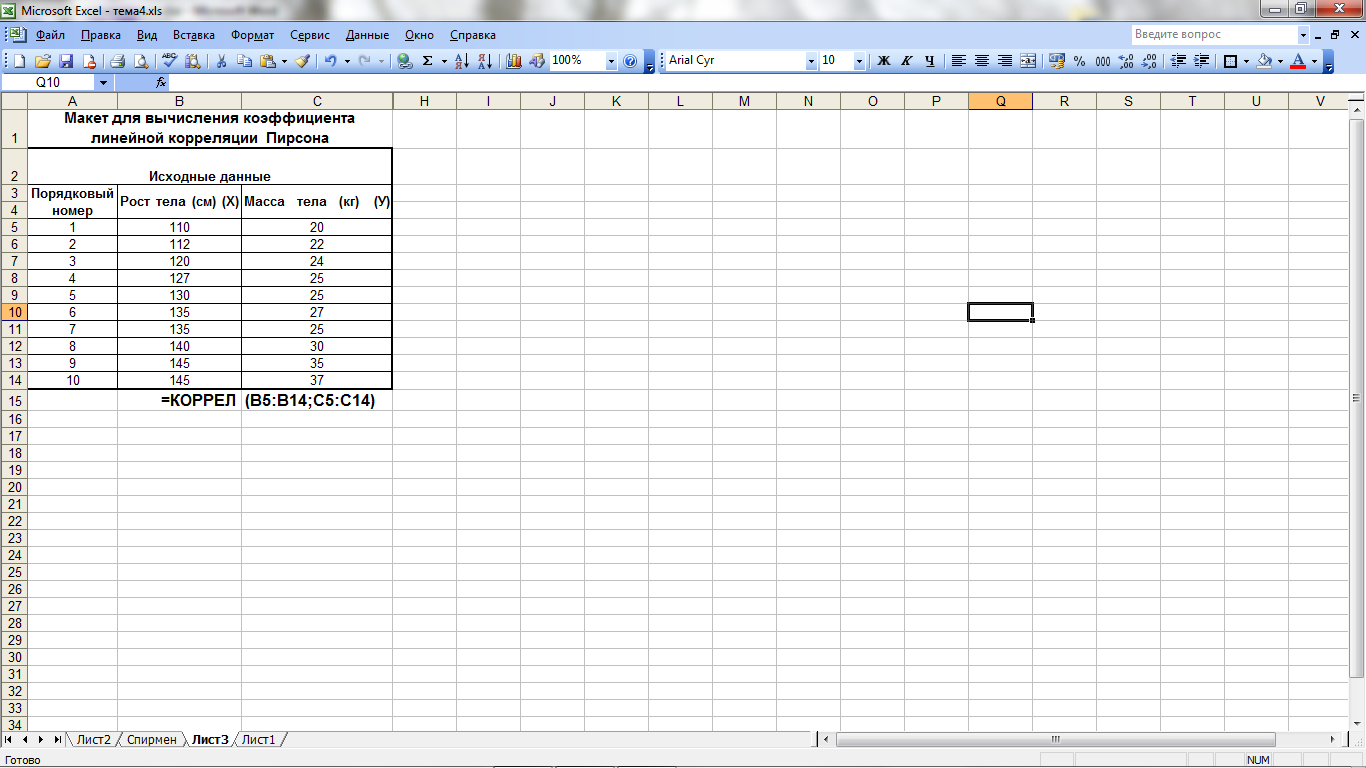Toggle align right
This screenshot has width=1366, height=768.
pos(1005,61)
